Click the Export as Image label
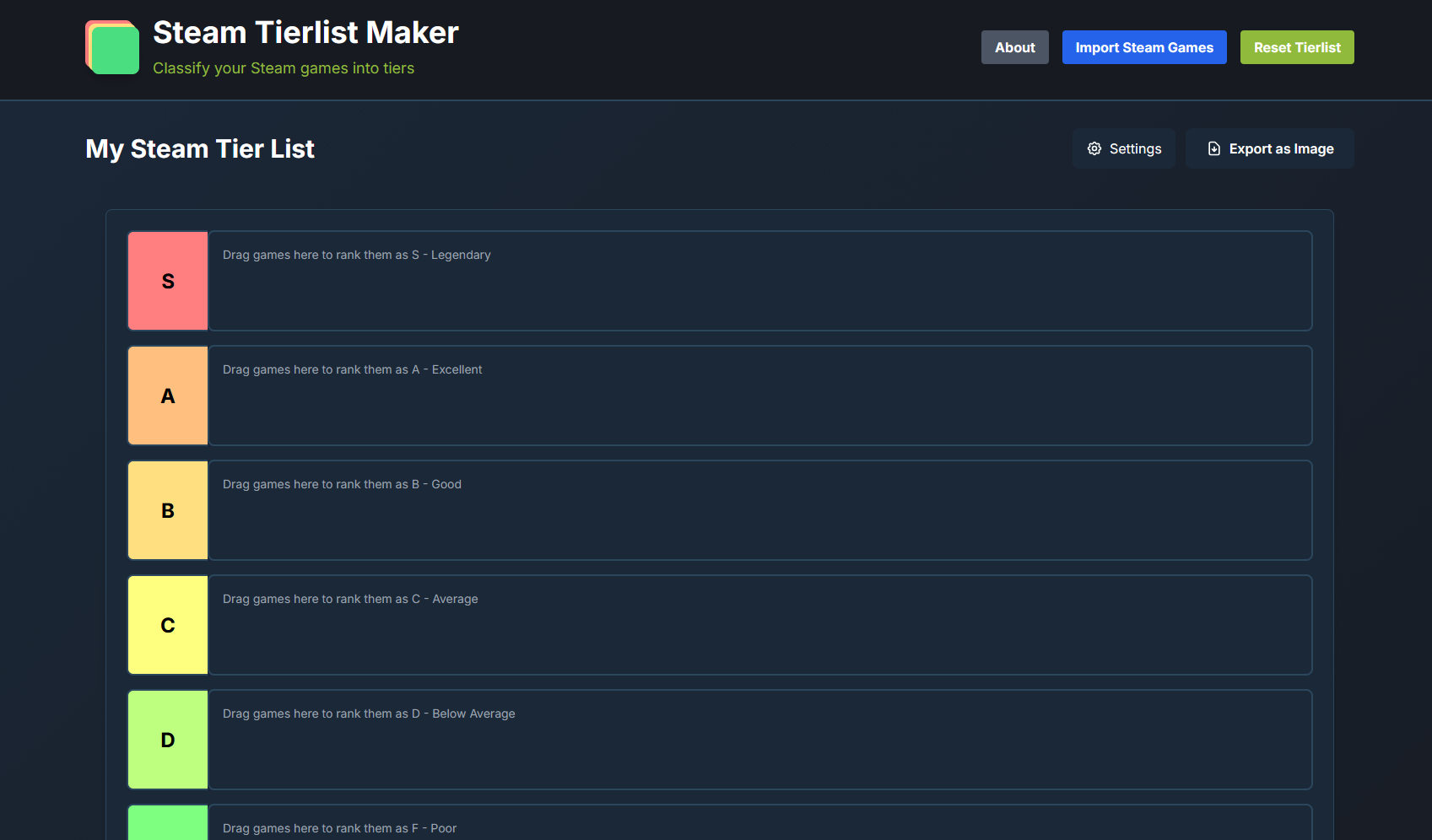 point(1281,148)
